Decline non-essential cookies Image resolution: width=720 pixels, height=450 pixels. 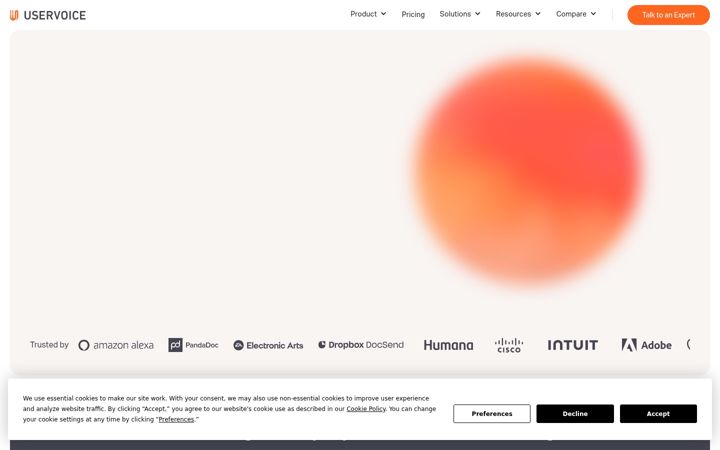[x=575, y=414]
